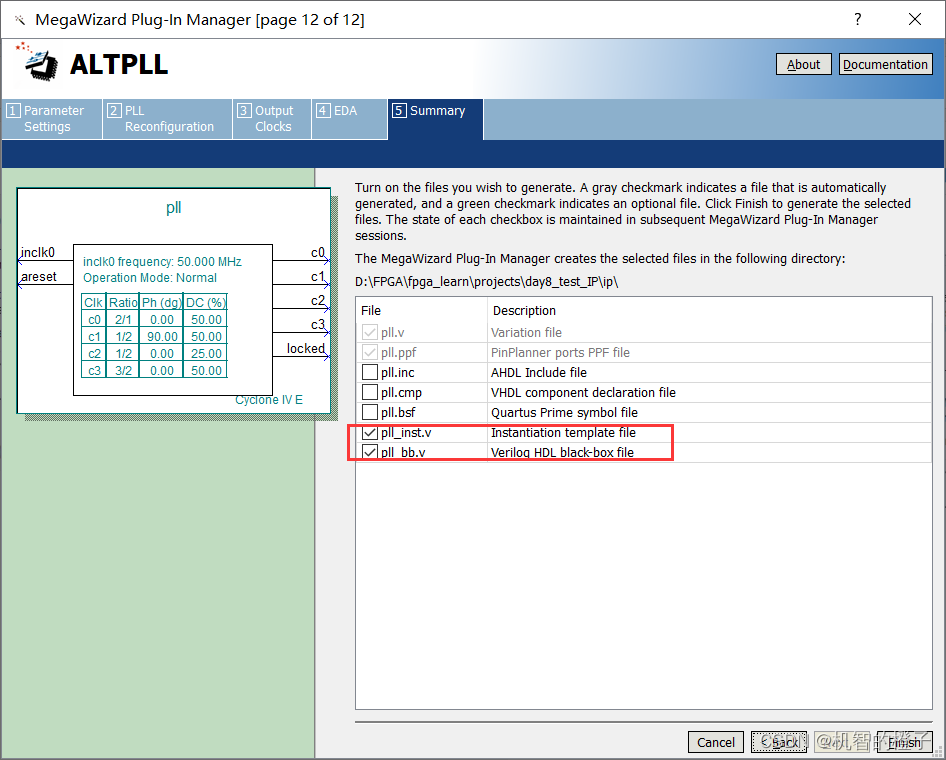This screenshot has width=946, height=760.
Task: Click the PinPlanner ports PPF file description
Action: point(560,352)
